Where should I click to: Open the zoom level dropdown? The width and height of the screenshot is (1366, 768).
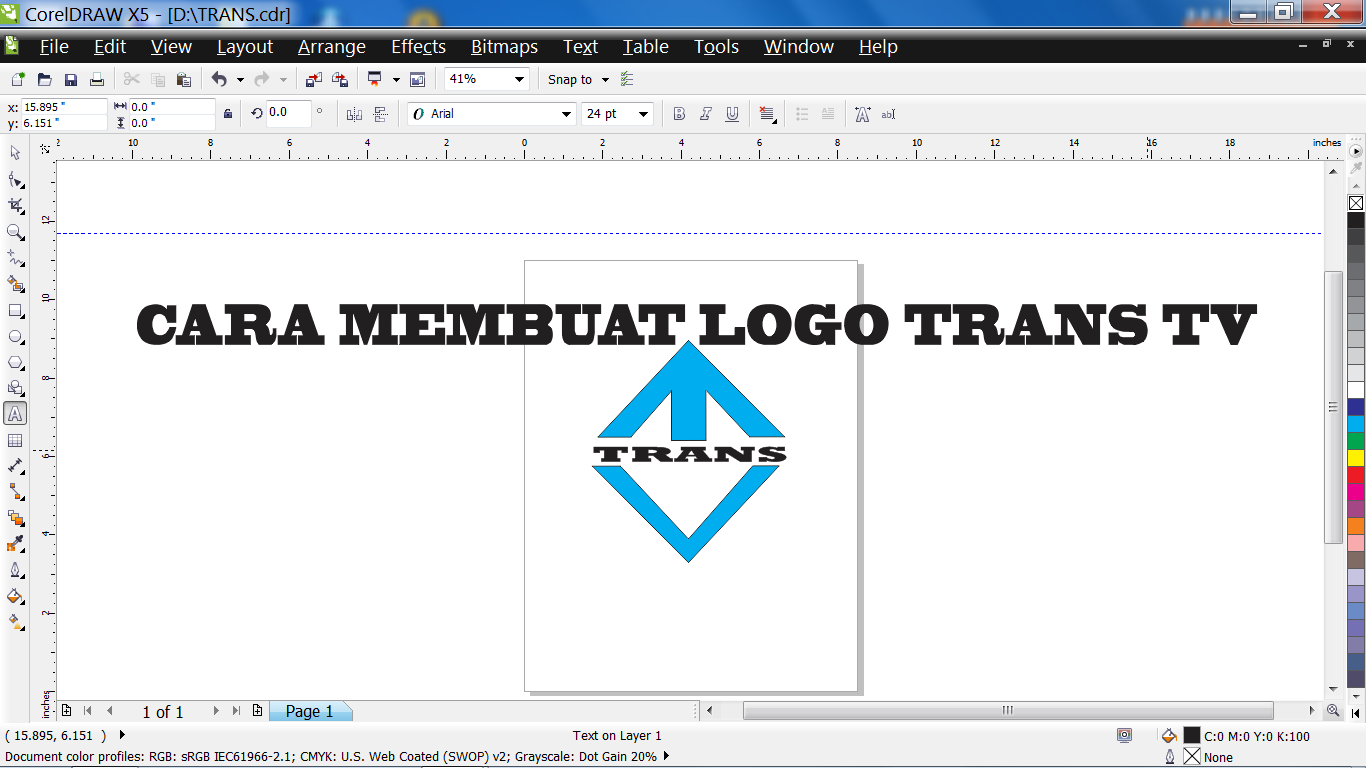tap(518, 78)
